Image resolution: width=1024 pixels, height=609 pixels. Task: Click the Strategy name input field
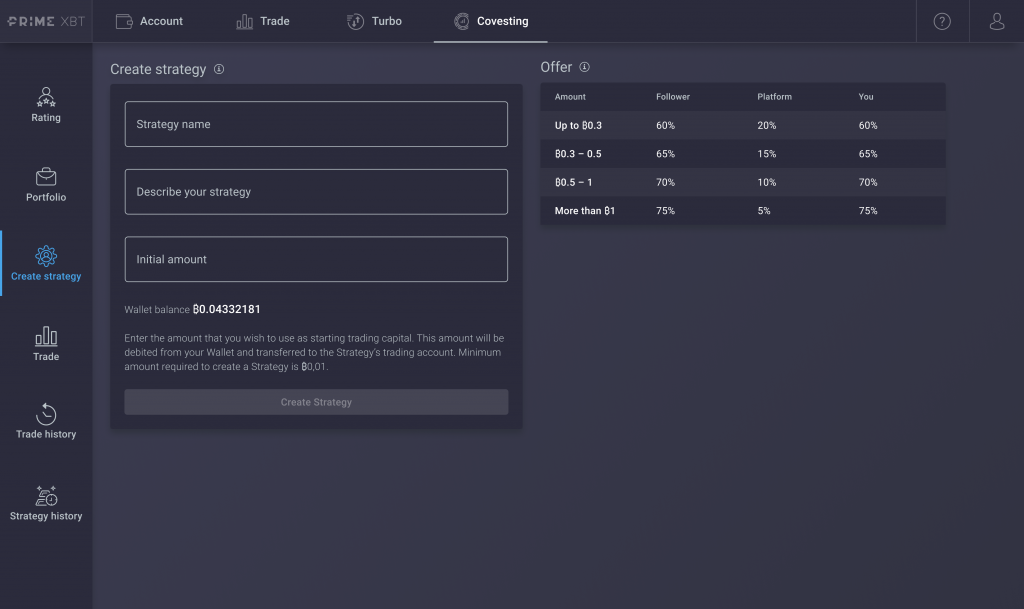point(316,123)
